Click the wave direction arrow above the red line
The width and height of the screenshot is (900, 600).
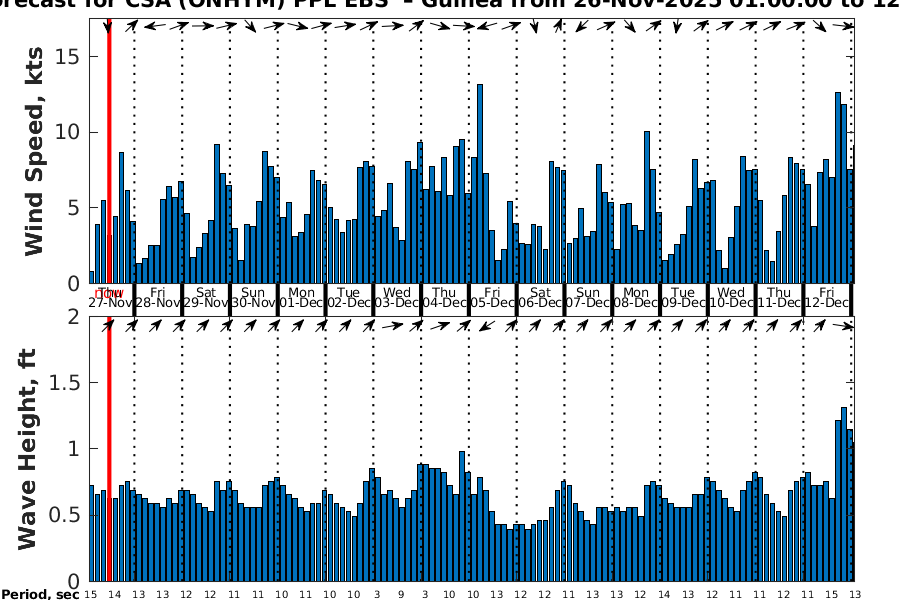coord(107,326)
